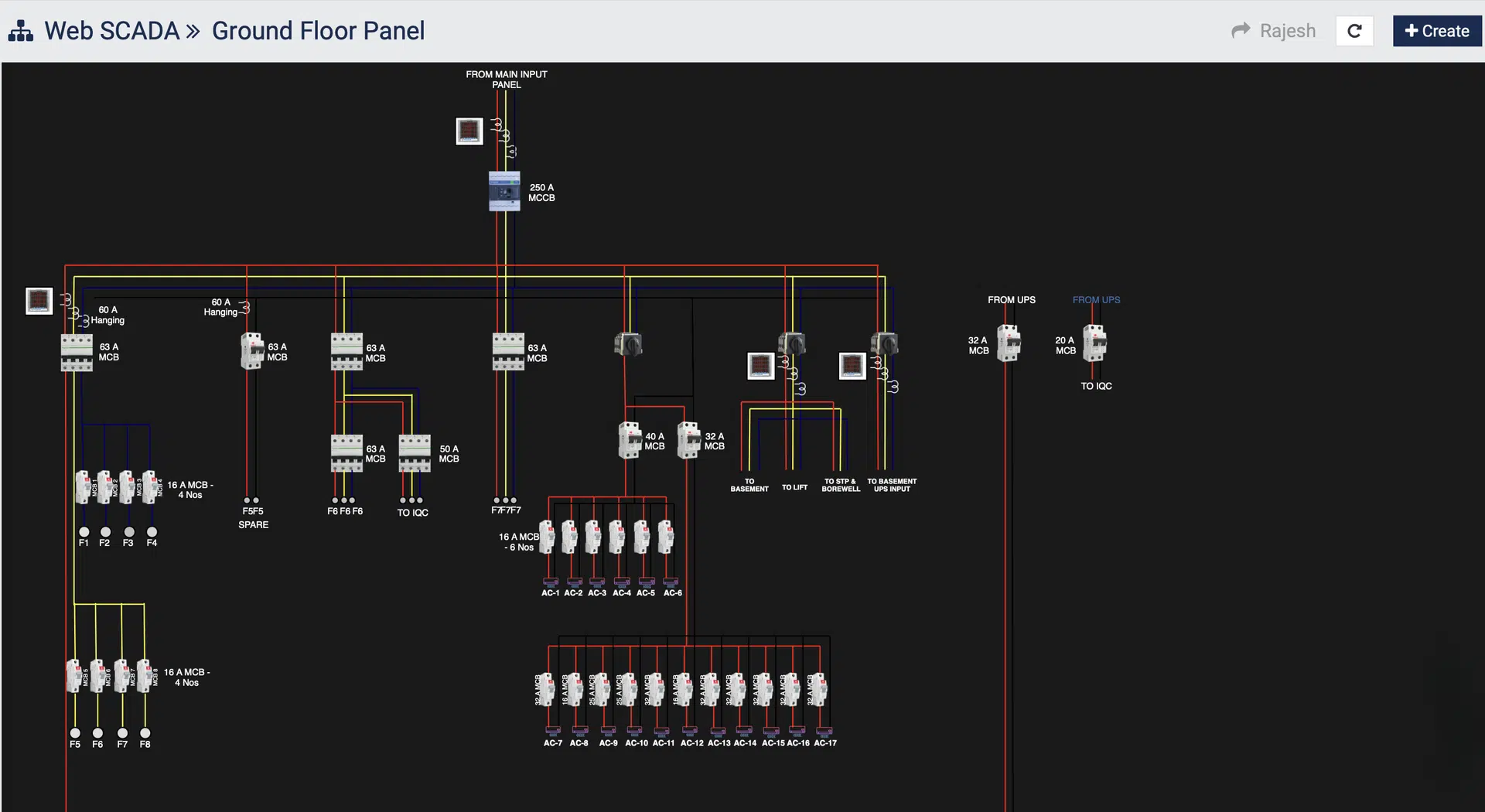This screenshot has width=1485, height=812.
Task: Click the 40 A MCB breaker
Action: (630, 440)
